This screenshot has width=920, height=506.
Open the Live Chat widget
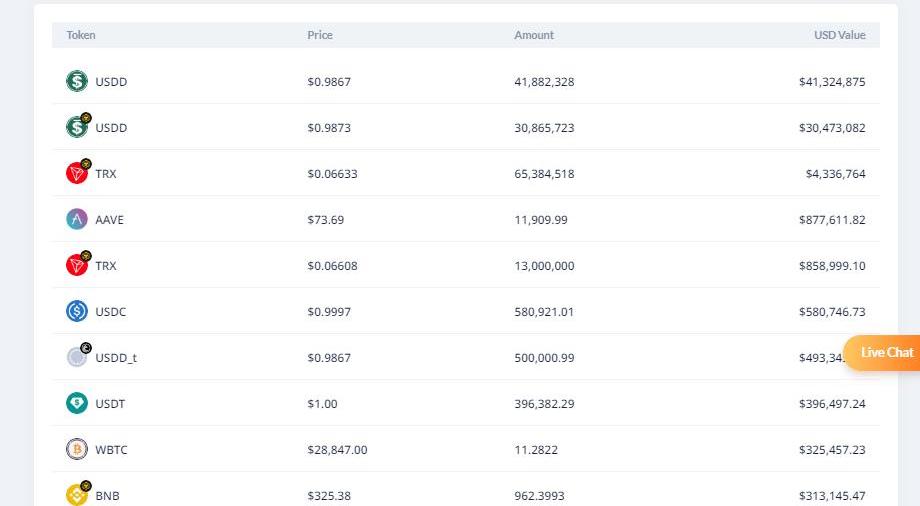coord(885,352)
